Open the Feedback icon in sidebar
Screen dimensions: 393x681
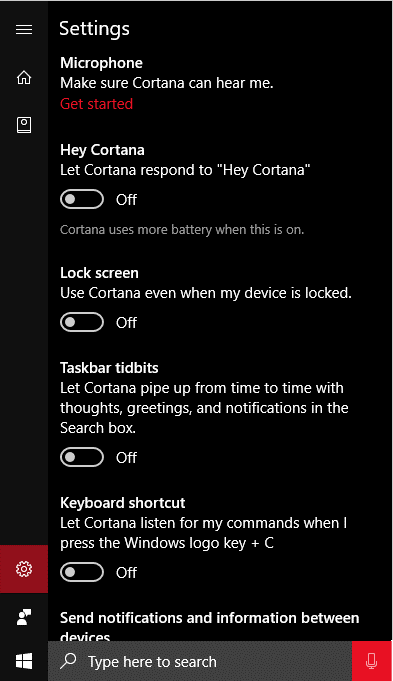(24, 617)
